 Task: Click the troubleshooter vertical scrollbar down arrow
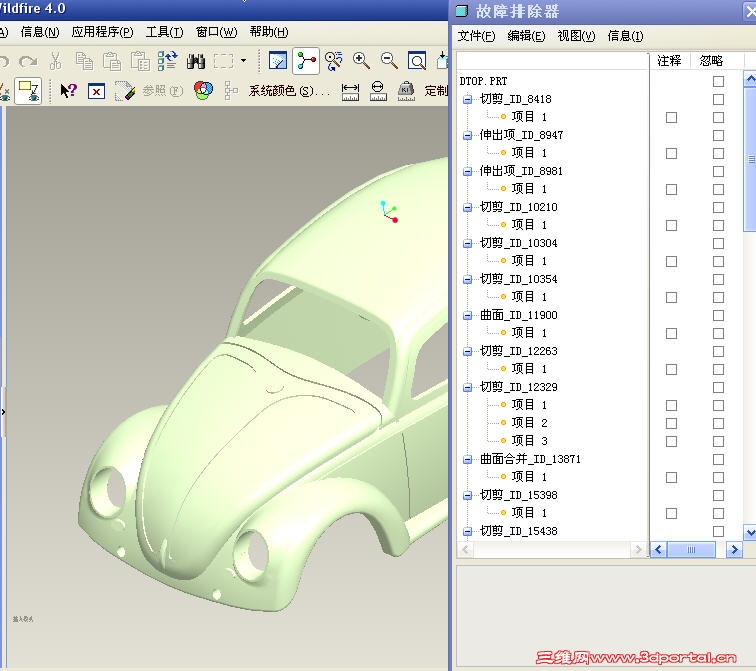(750, 533)
